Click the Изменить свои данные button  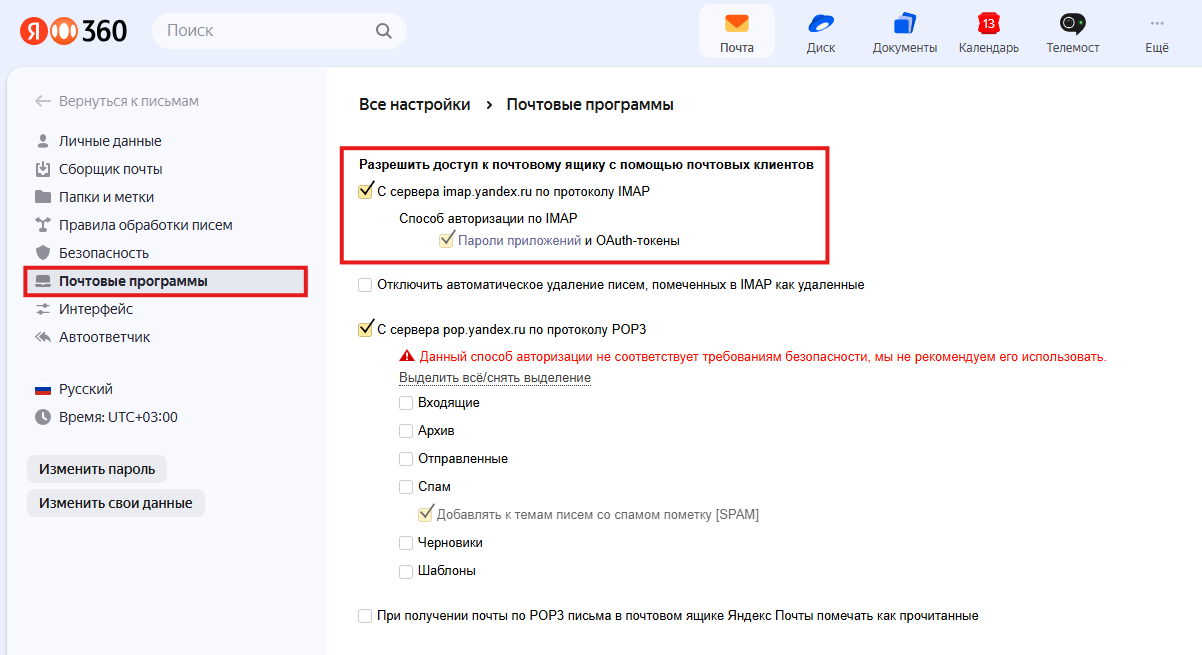click(116, 503)
